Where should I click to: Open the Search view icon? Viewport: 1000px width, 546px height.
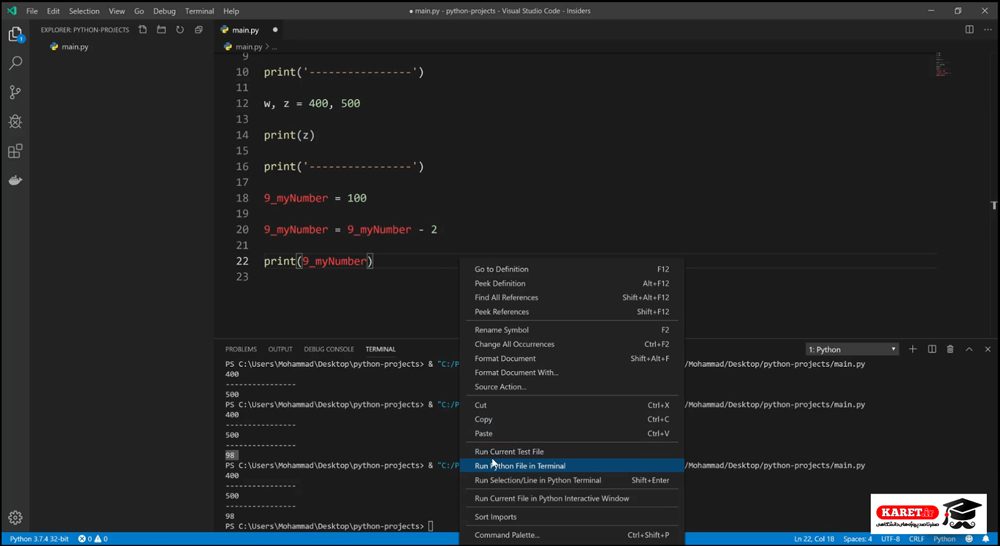[15, 63]
